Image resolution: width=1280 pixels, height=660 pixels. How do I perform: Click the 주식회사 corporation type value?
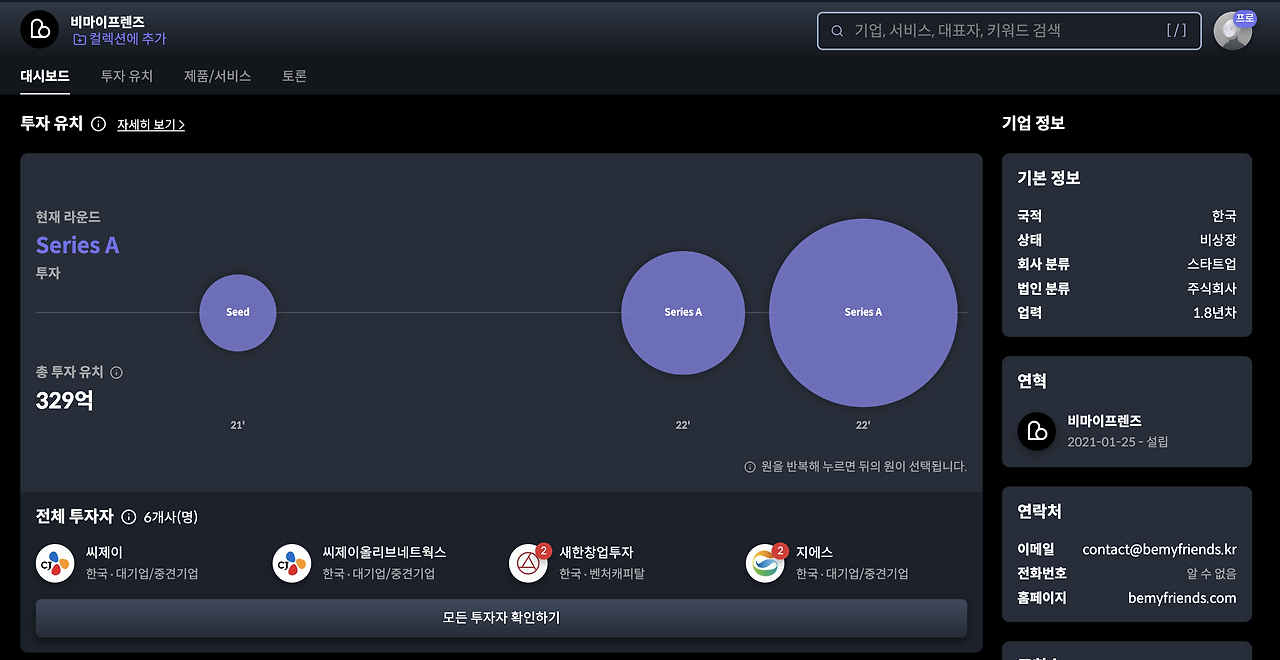coord(1212,288)
